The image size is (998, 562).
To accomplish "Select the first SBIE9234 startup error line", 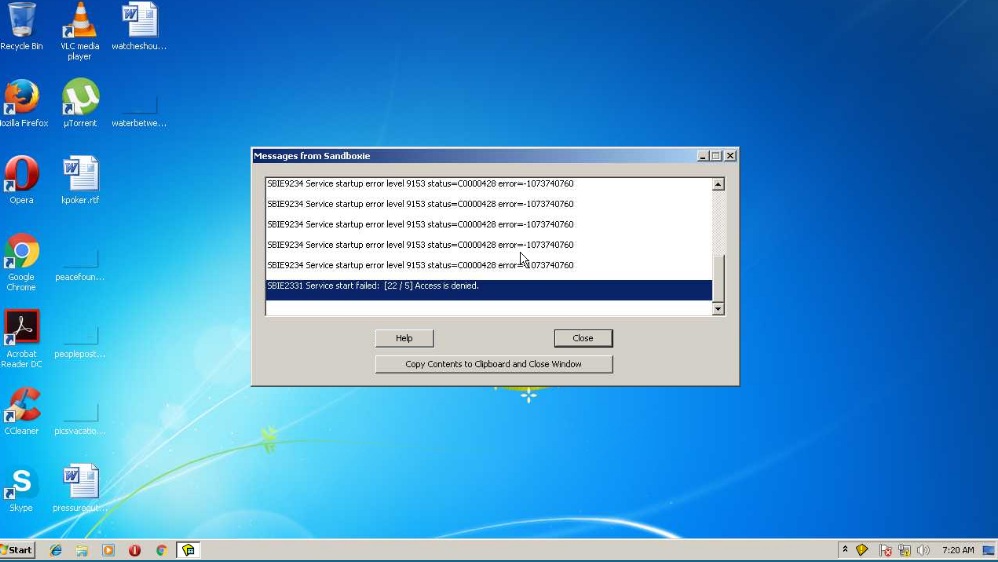I will pos(420,184).
